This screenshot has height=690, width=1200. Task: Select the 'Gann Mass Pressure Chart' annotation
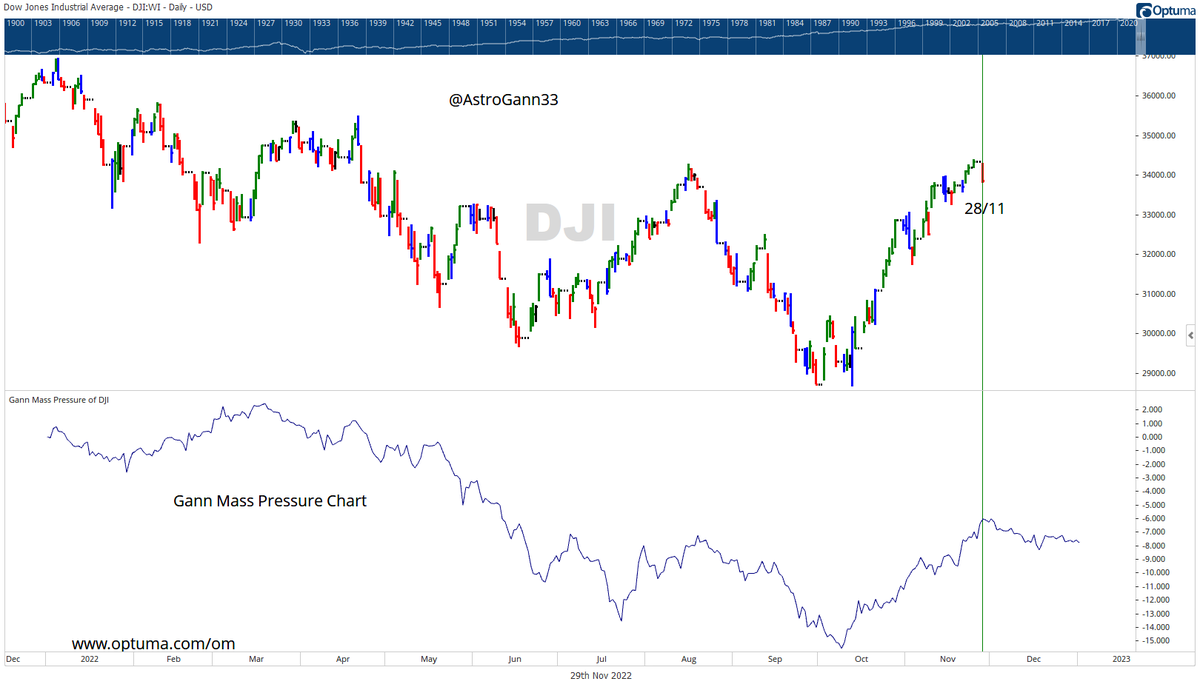[x=270, y=500]
